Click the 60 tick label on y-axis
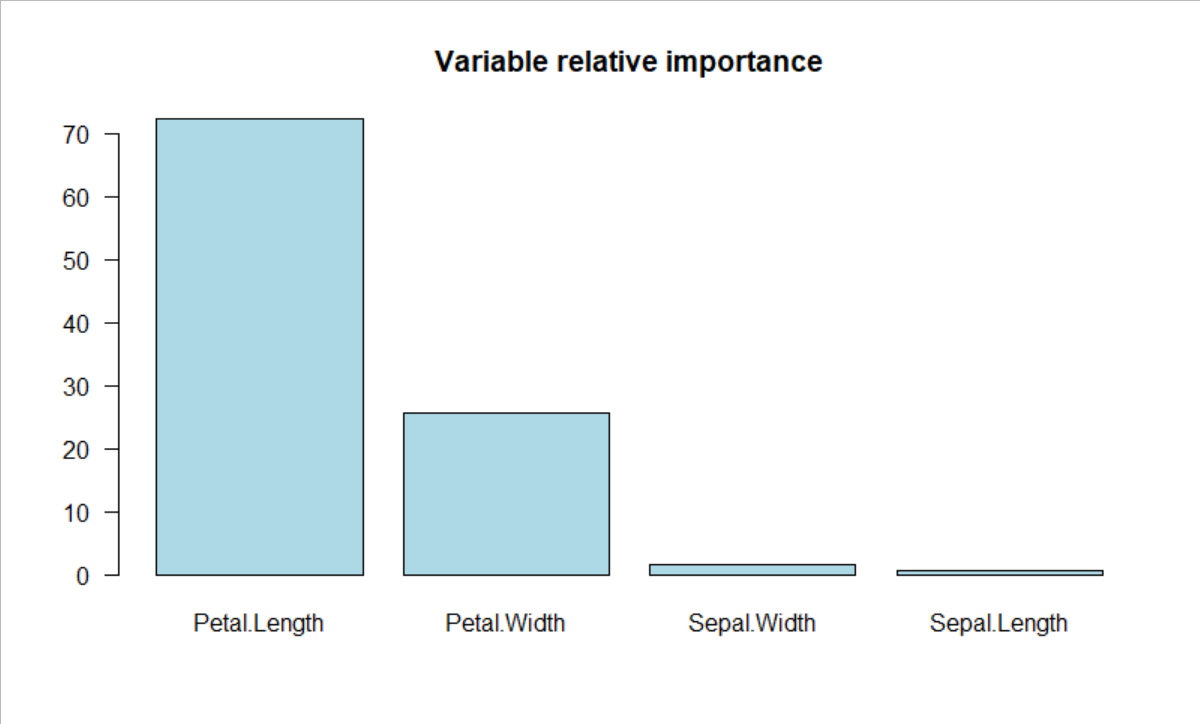 [x=79, y=197]
